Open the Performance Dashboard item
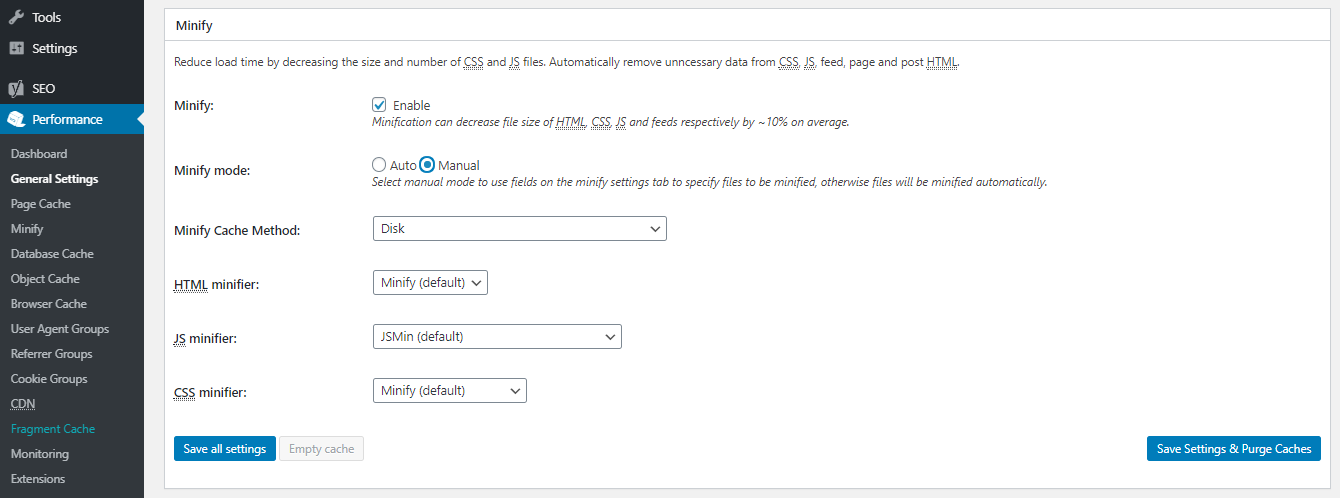 (x=39, y=154)
